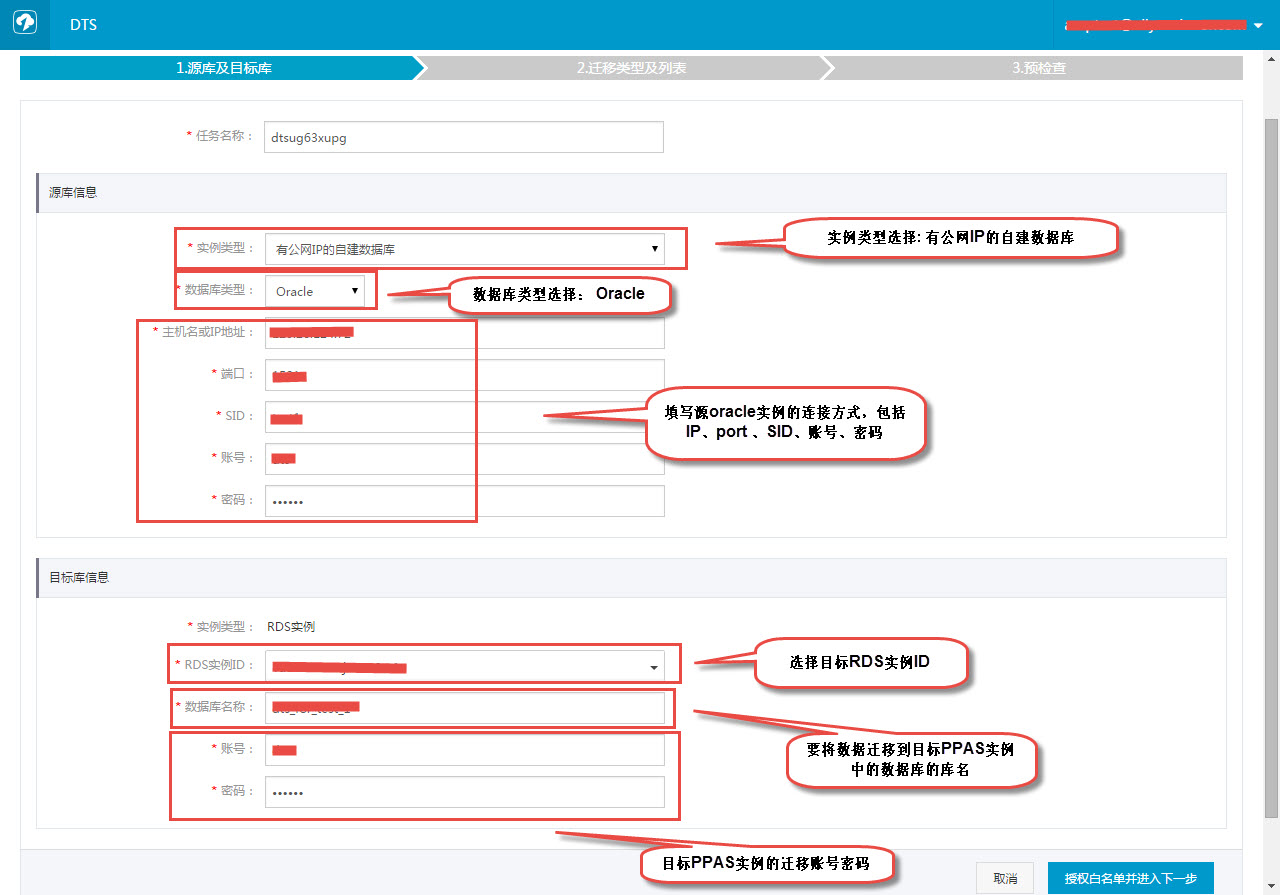The image size is (1280, 895).
Task: Open the 数据库类型 dropdown showing Oracle
Action: click(x=357, y=290)
